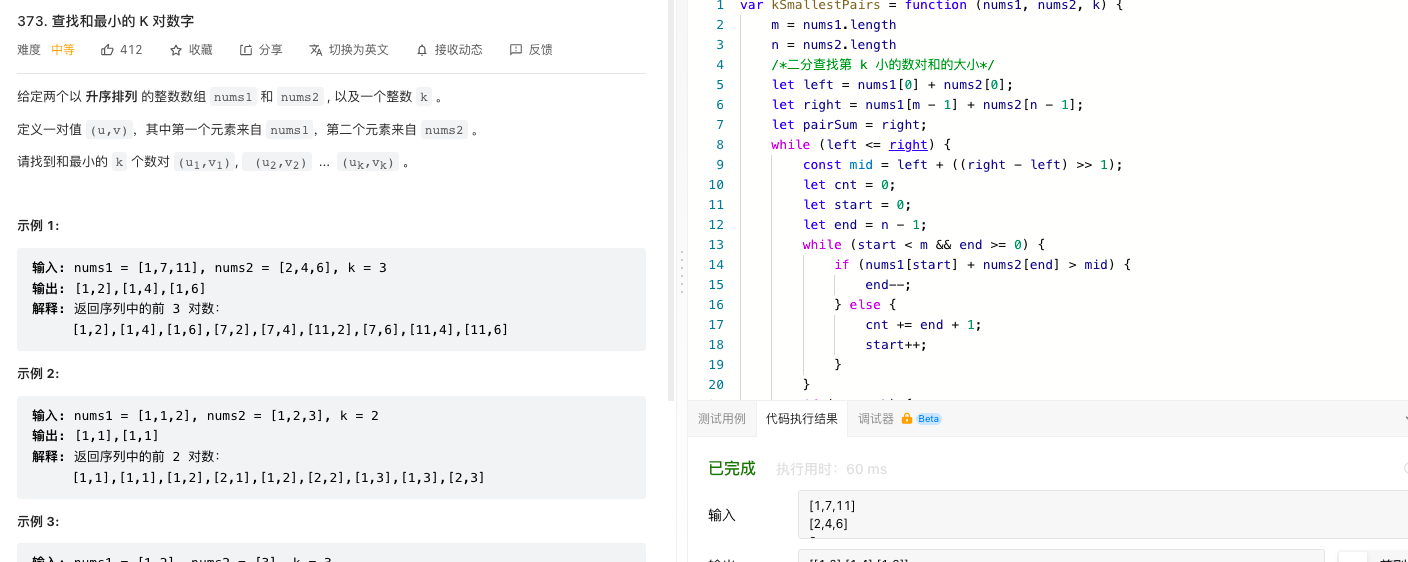The image size is (1408, 562).
Task: Click Example 1 解释 line 返回序列中的前 3 对数
Action: tap(126, 309)
